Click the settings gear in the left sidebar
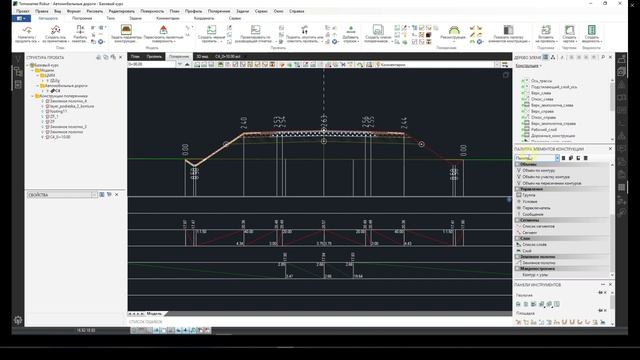Screen dimensions: 640x360 click(x=18, y=320)
